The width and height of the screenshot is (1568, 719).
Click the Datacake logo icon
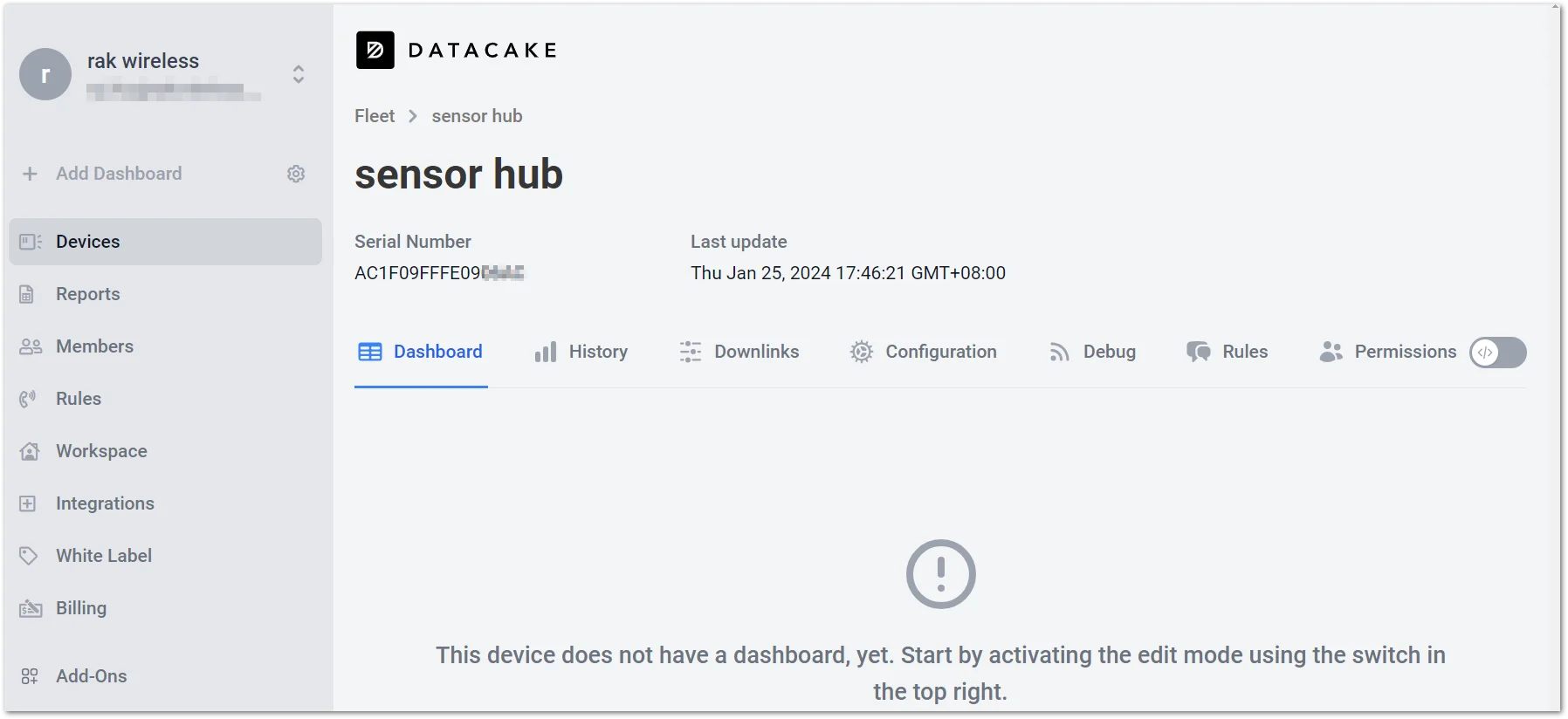[x=375, y=50]
